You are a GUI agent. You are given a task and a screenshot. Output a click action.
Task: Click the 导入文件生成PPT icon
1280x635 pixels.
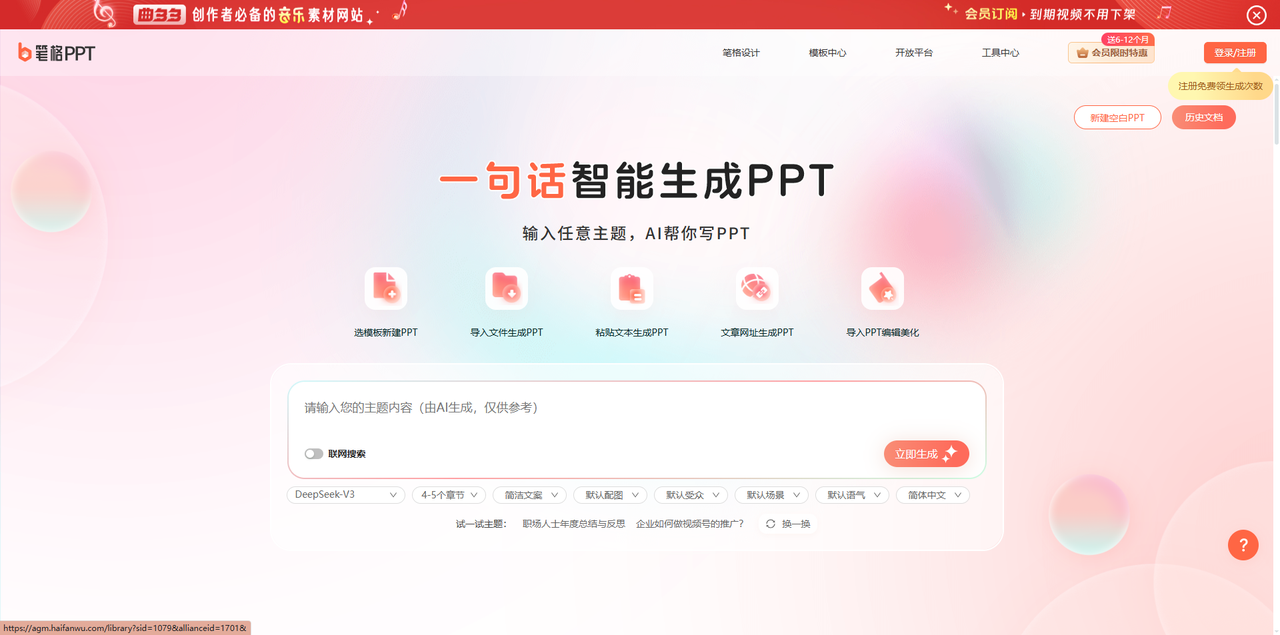(x=507, y=288)
